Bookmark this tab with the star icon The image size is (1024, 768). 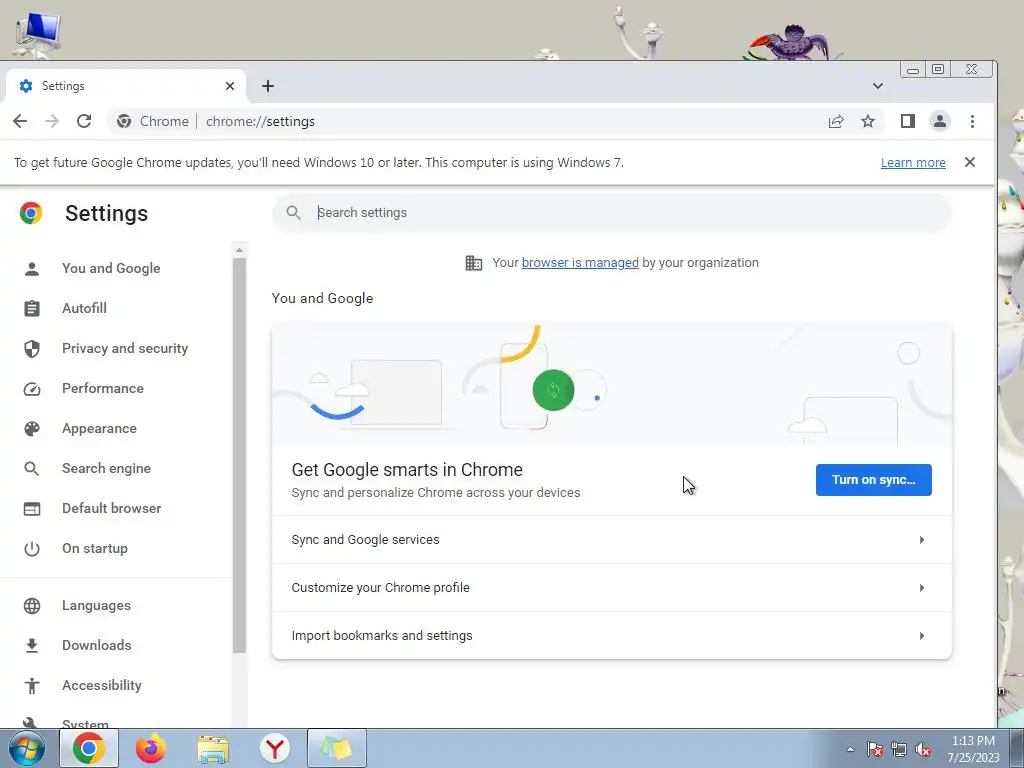[x=868, y=121]
